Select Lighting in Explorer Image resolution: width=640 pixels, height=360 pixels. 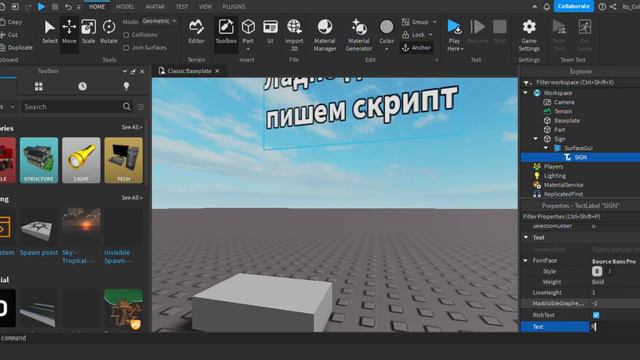[554, 176]
